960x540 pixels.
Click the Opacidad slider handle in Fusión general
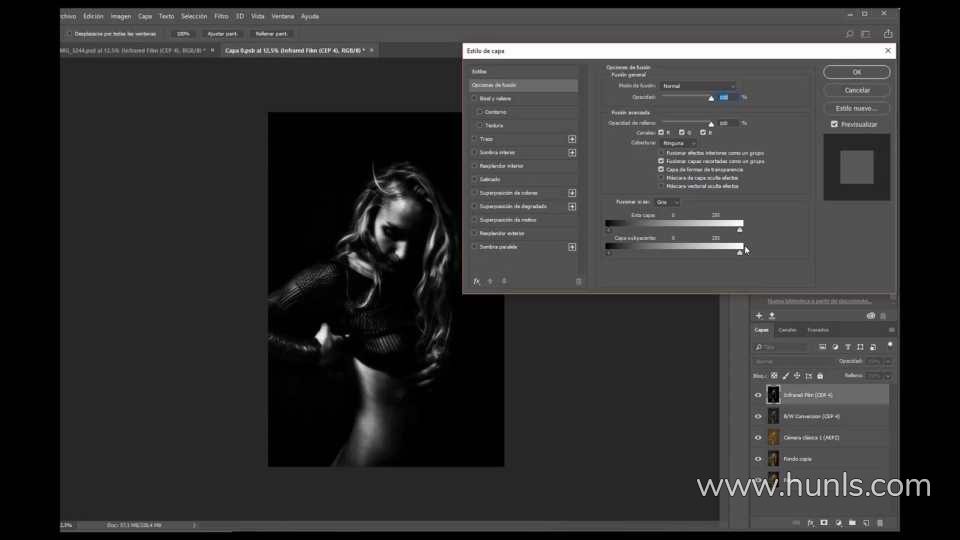click(x=712, y=98)
